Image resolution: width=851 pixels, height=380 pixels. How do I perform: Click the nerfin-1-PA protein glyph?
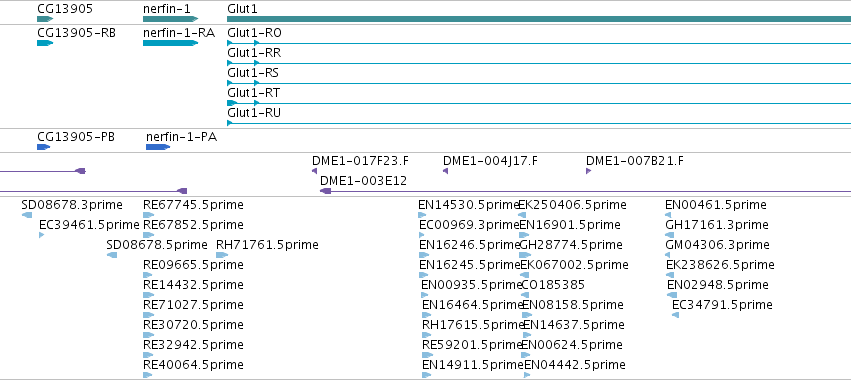[x=158, y=147]
